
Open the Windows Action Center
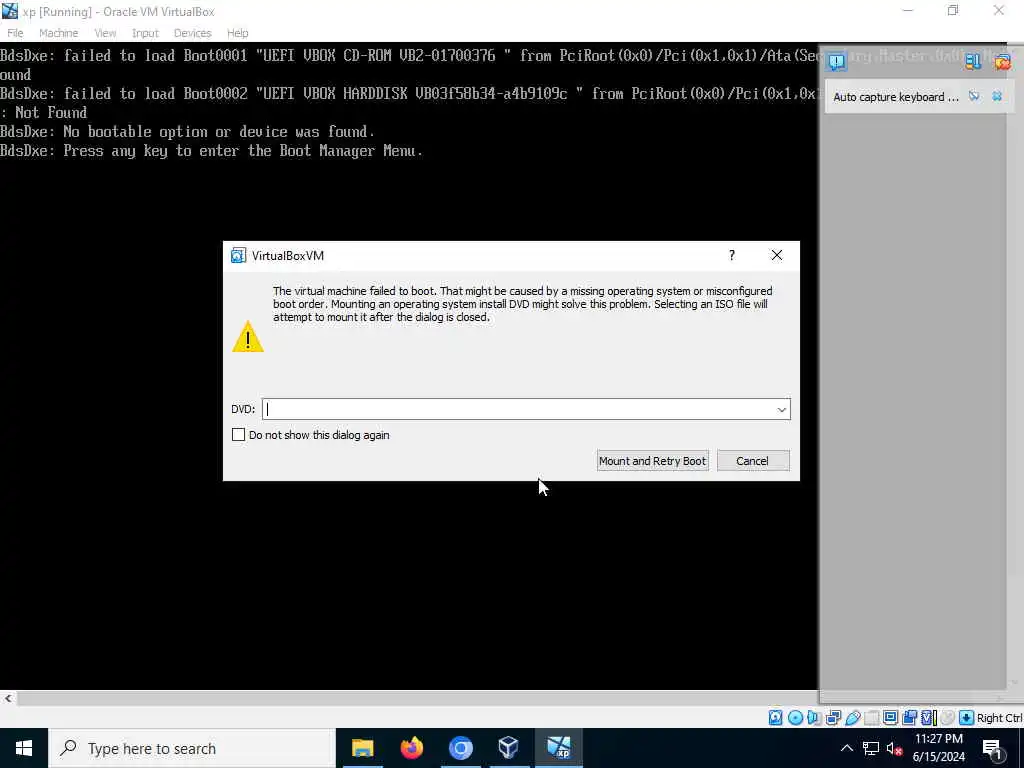993,748
